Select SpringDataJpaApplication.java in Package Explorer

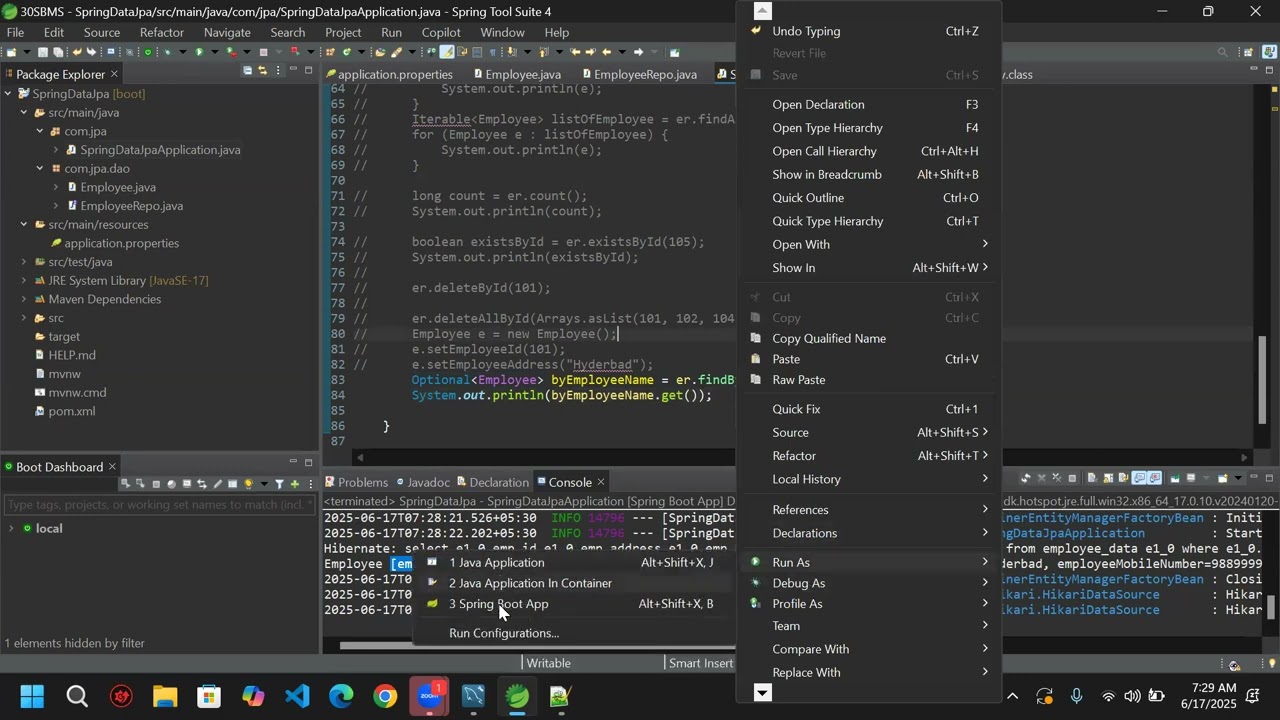(160, 150)
